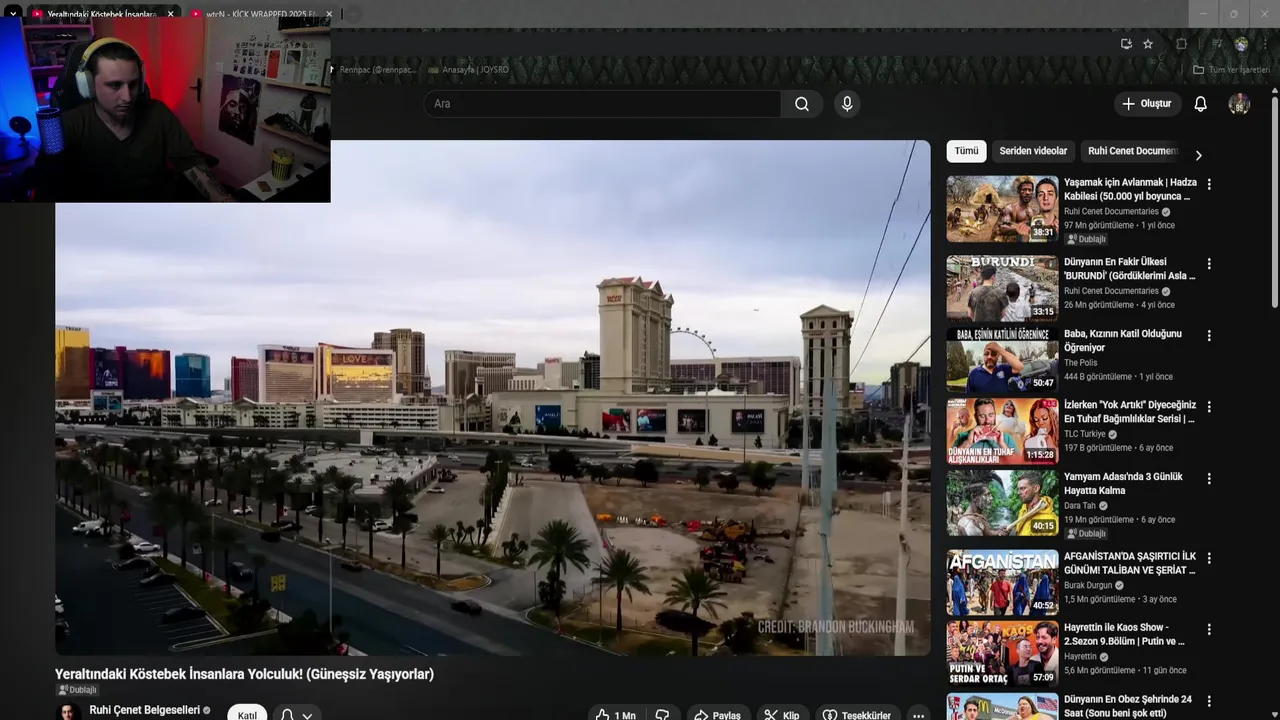
Task: Like the video with 1 Mn thumbs up
Action: click(616, 715)
